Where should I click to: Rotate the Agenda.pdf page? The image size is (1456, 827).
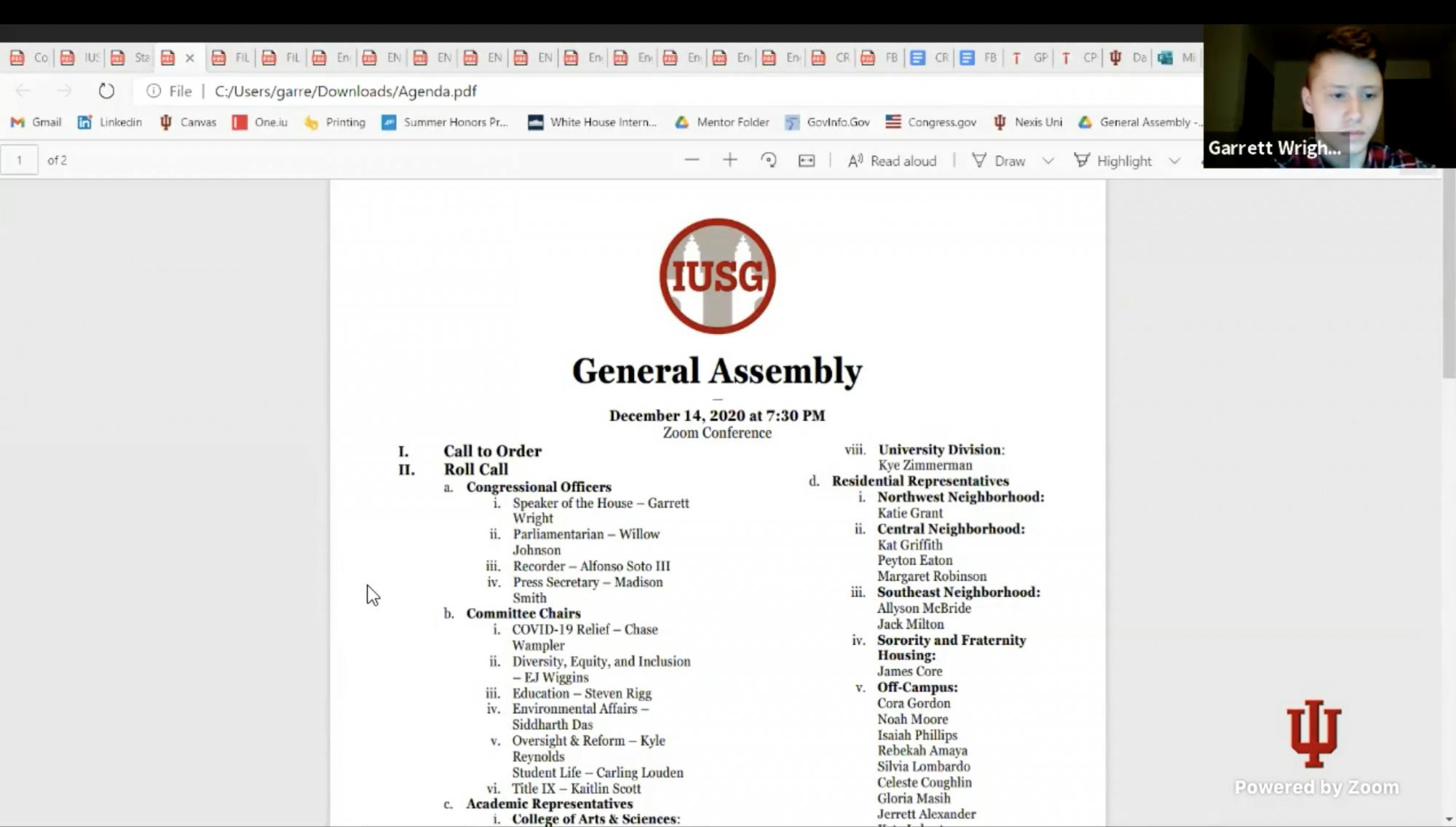coord(769,160)
